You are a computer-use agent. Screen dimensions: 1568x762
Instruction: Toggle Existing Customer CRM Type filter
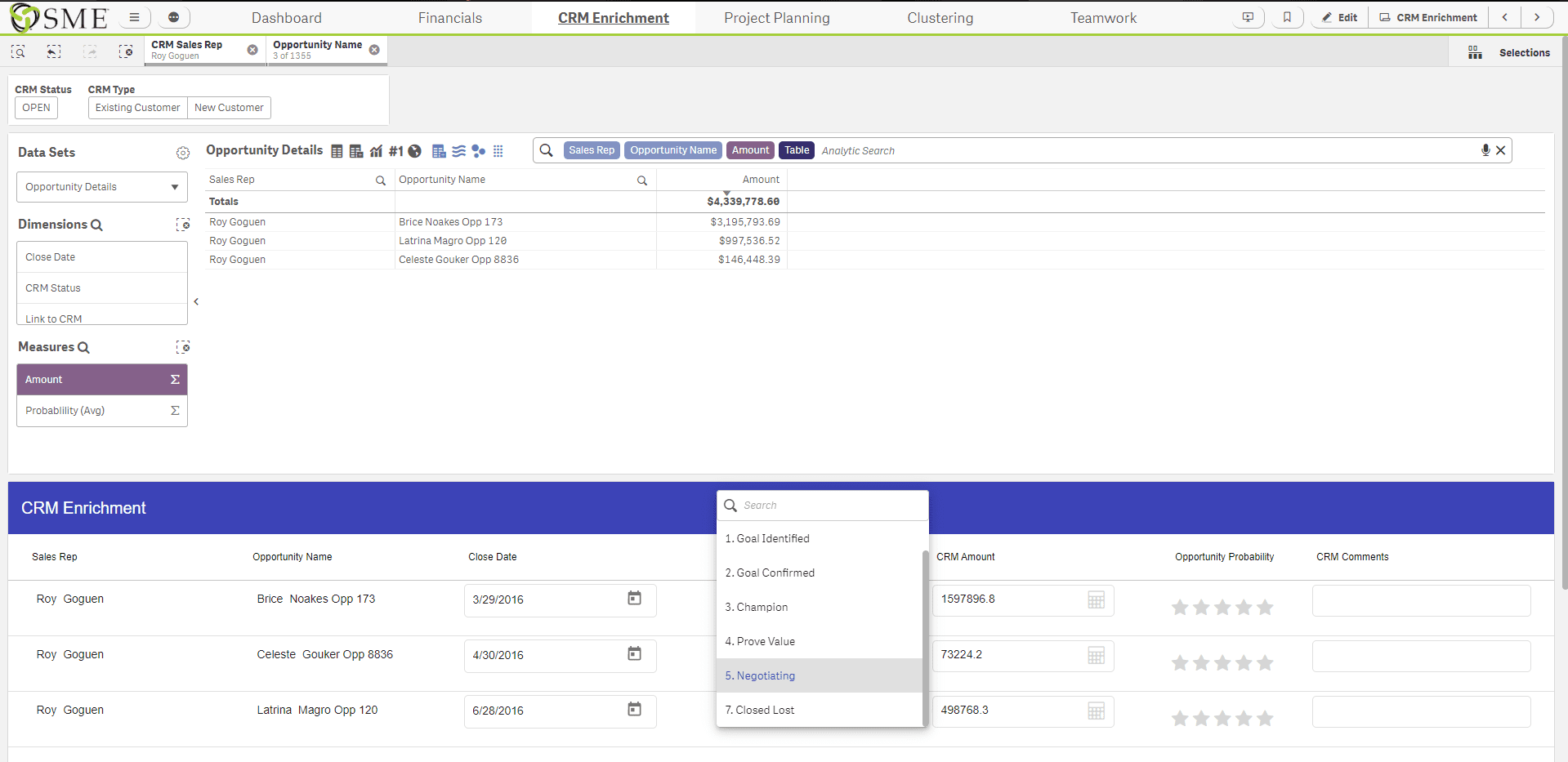coord(137,108)
